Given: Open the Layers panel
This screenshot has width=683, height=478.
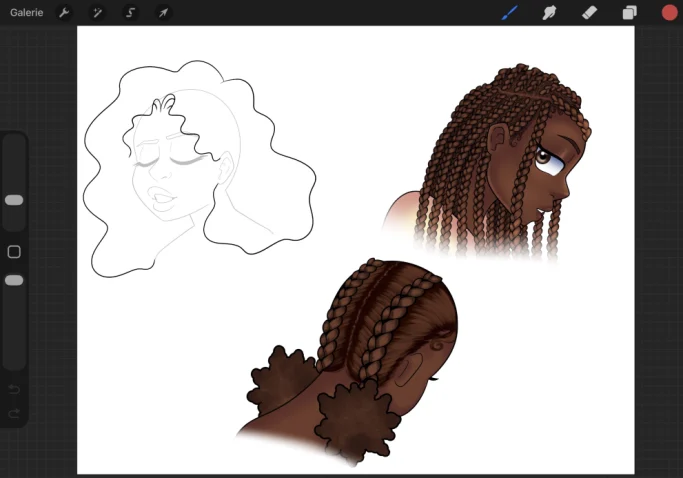Looking at the screenshot, I should click(629, 13).
